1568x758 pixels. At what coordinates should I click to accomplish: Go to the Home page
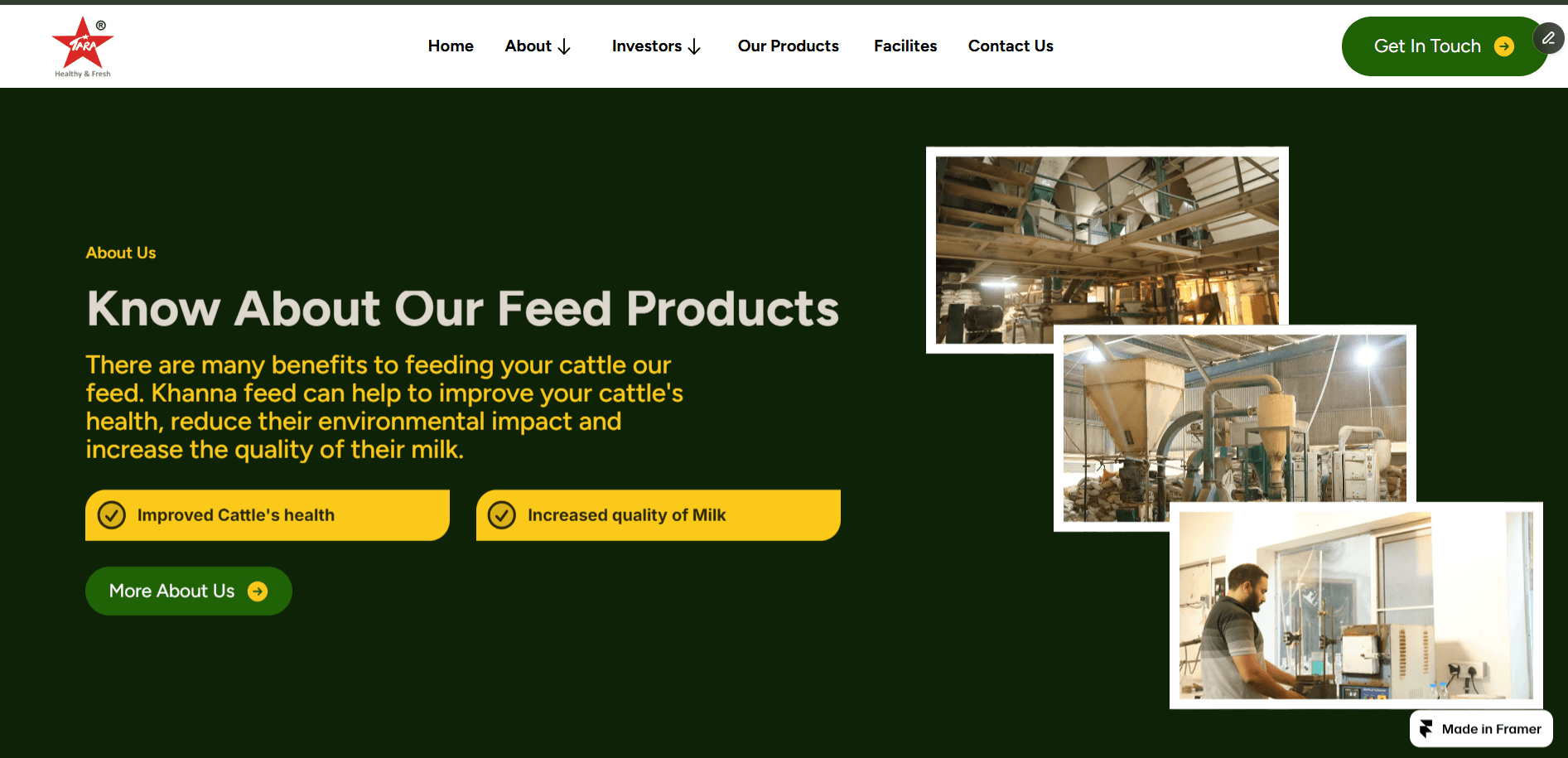451,46
